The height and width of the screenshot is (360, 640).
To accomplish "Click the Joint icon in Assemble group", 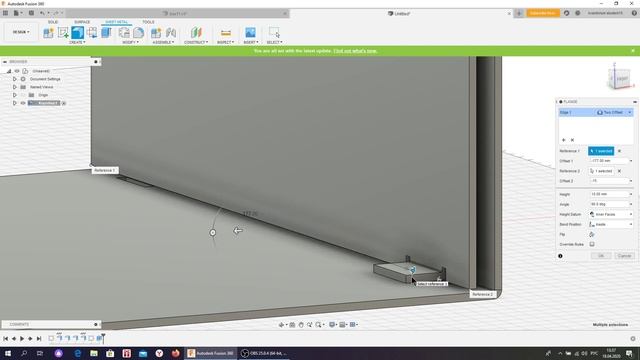I will point(171,33).
